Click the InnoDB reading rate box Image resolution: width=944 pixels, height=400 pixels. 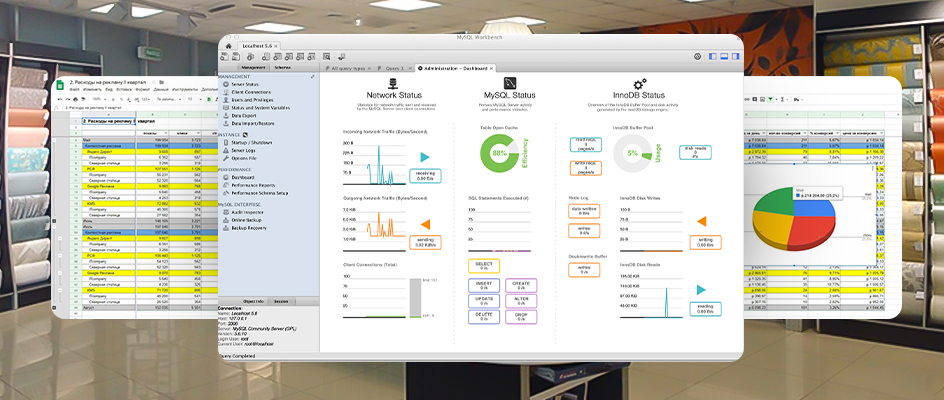pos(706,309)
